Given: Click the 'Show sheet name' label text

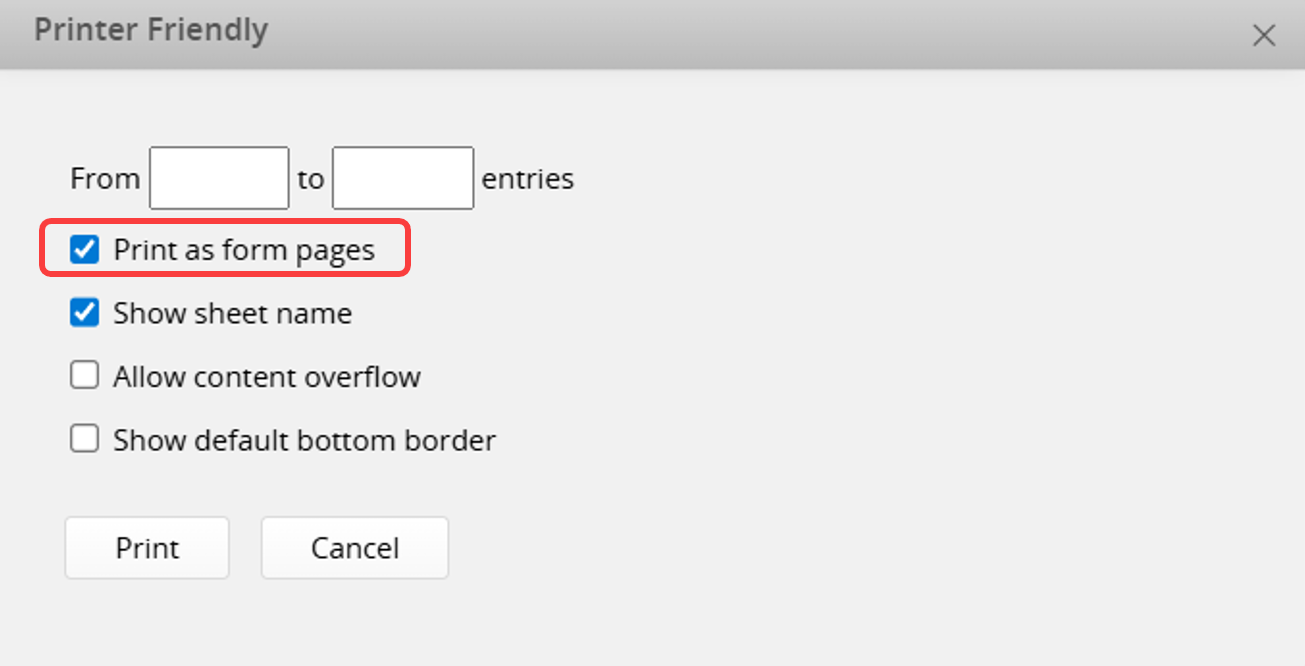Looking at the screenshot, I should [x=232, y=314].
